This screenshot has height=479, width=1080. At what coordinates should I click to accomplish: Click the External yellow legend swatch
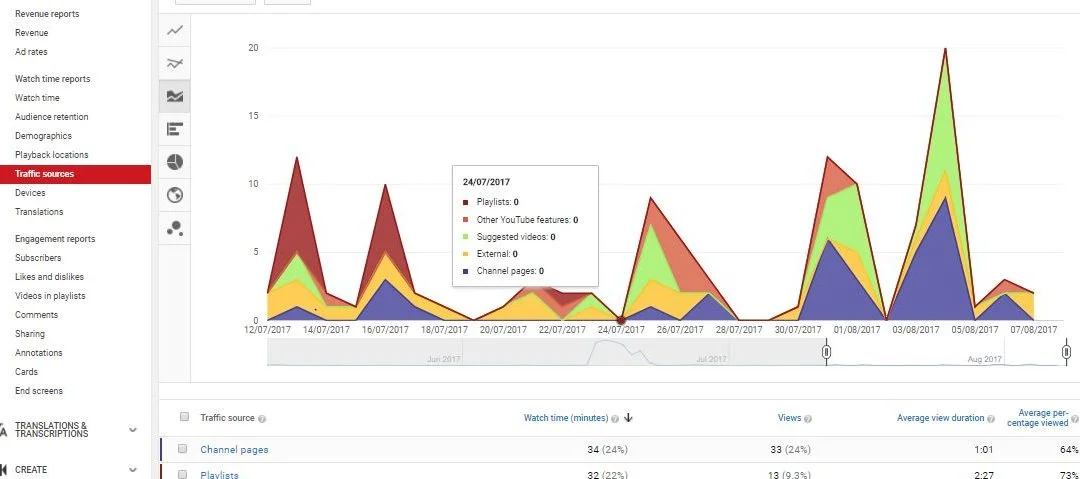point(466,254)
